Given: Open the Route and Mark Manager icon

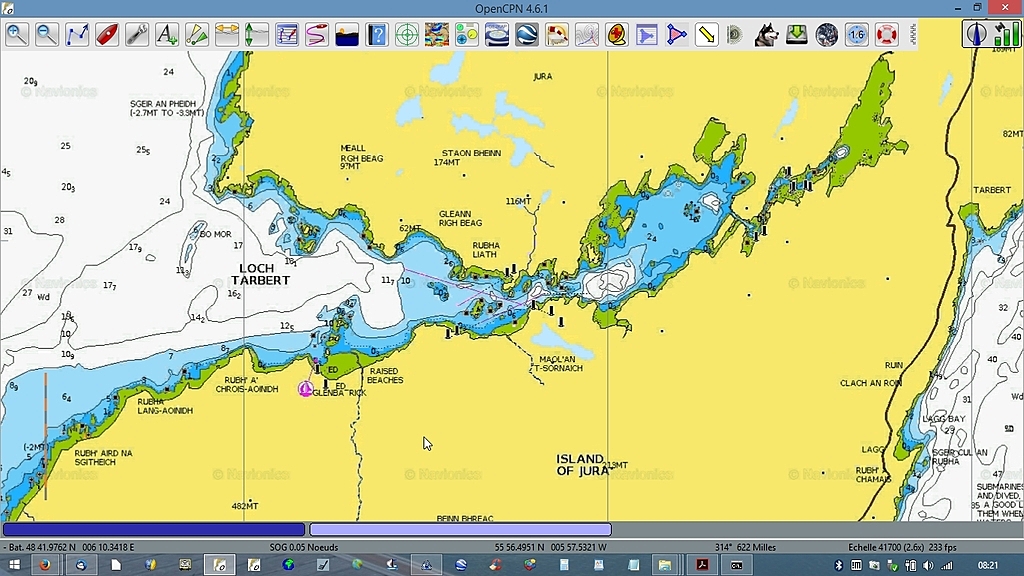Looking at the screenshot, I should pos(287,35).
